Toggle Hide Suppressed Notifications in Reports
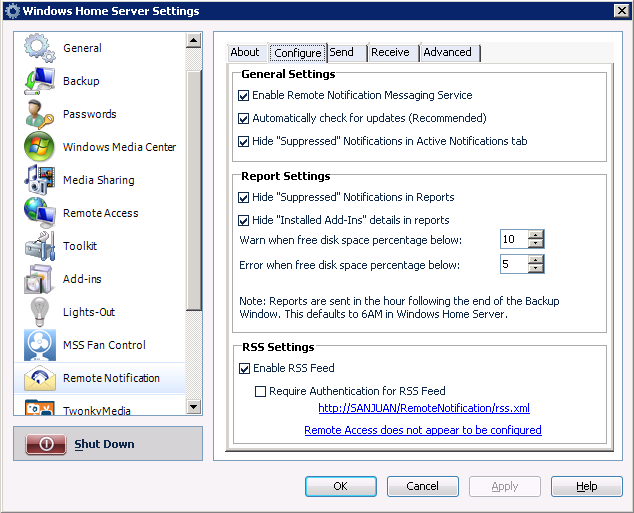Viewport: 634px width, 513px height. [x=243, y=197]
